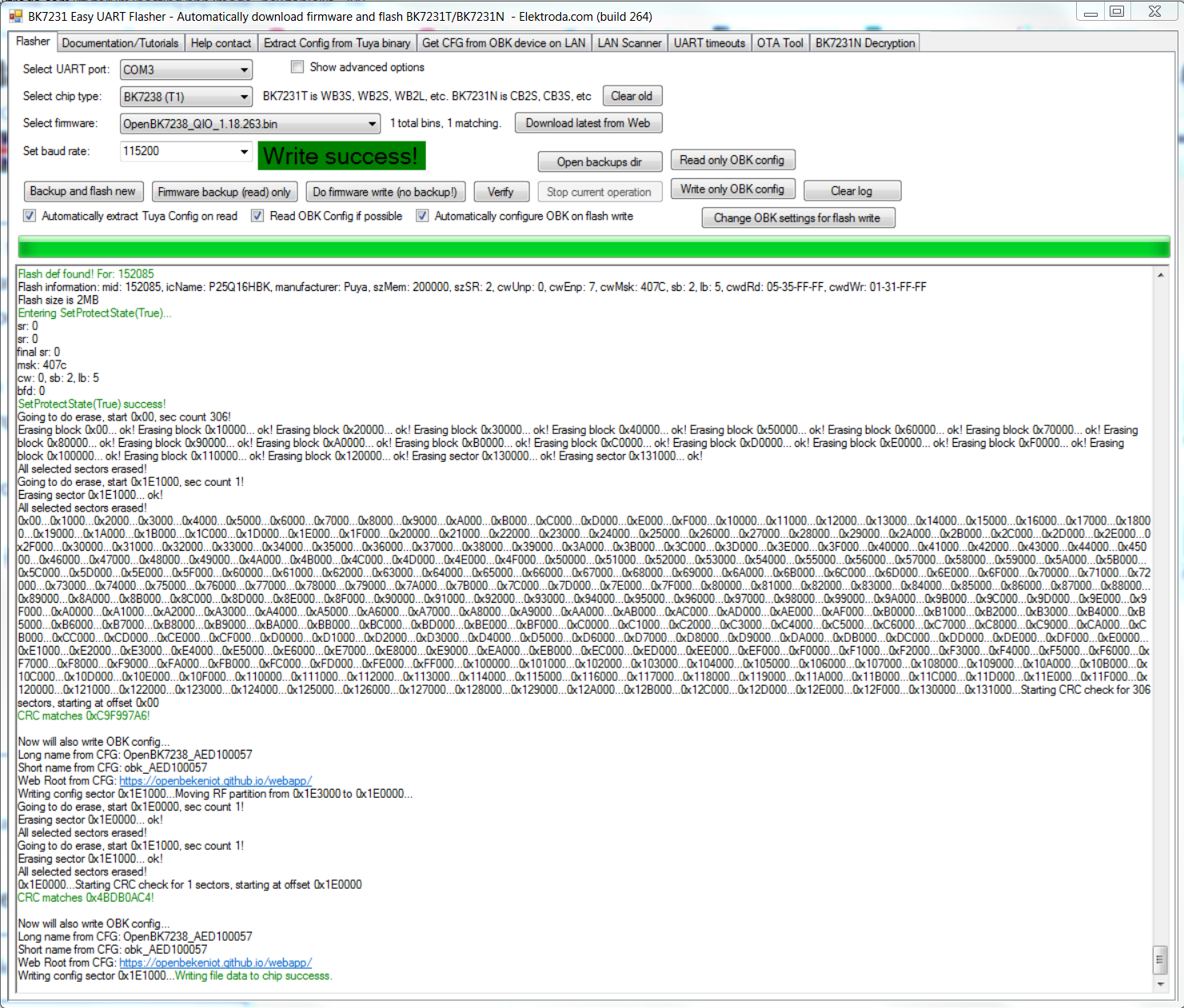Click the "1 total bins, 1 matching." text

[445, 123]
